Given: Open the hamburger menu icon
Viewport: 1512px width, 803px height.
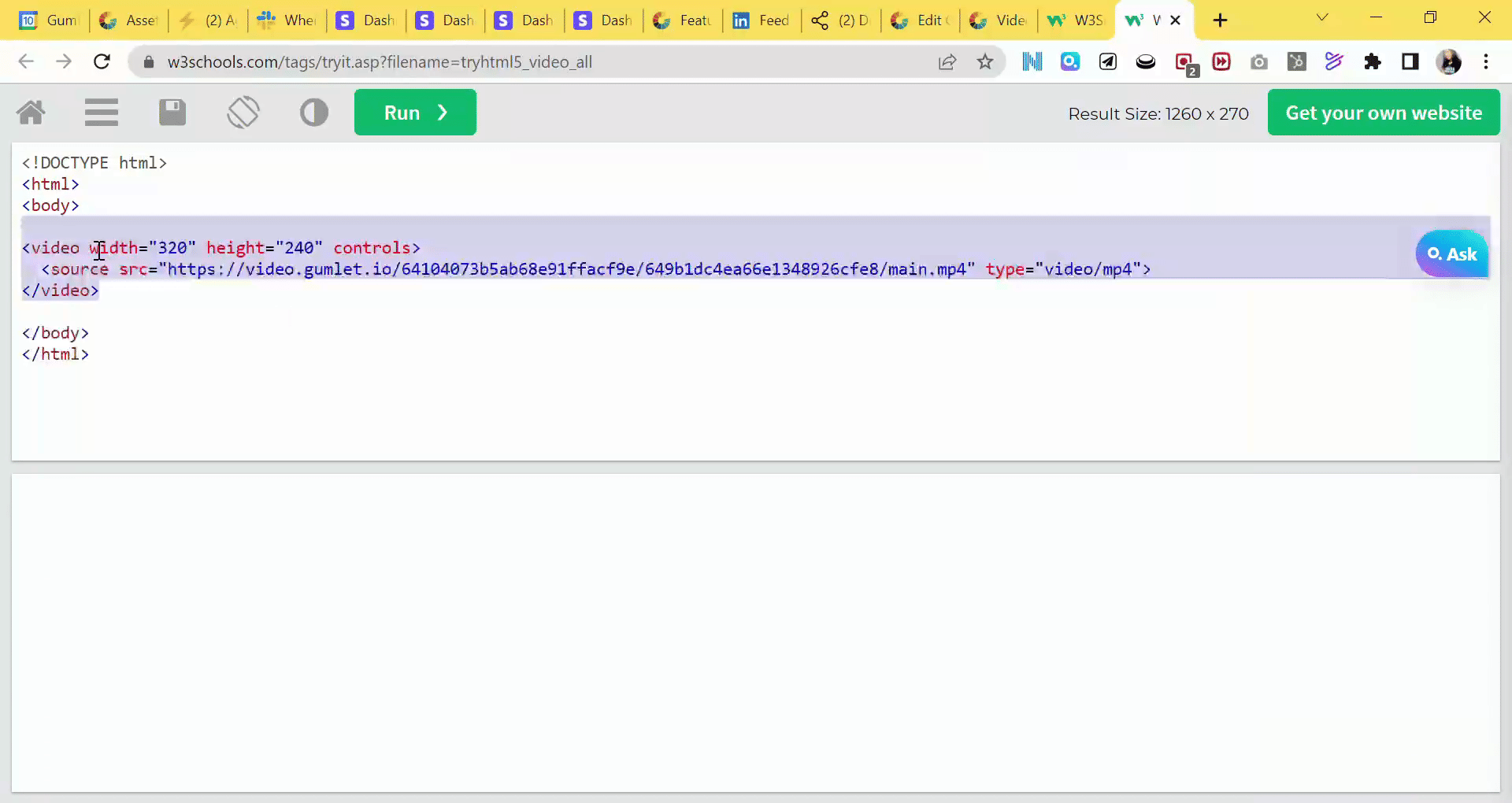Looking at the screenshot, I should pyautogui.click(x=102, y=113).
